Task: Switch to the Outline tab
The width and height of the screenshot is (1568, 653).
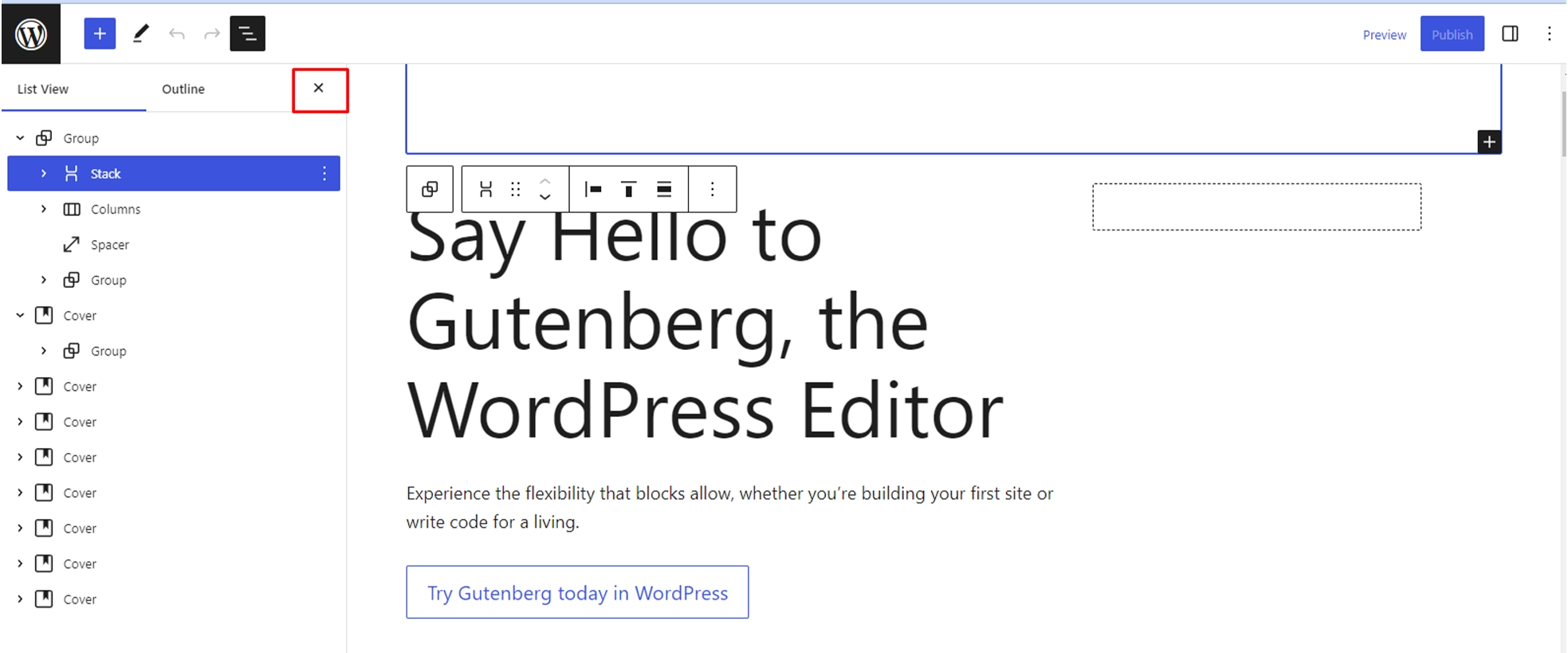Action: point(183,89)
